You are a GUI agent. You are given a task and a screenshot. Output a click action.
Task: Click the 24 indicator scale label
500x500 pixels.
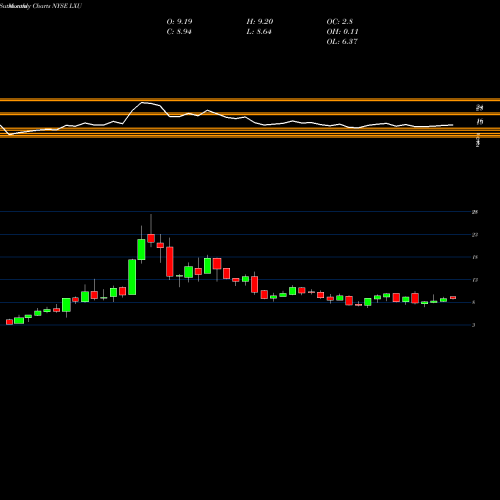coord(480,108)
